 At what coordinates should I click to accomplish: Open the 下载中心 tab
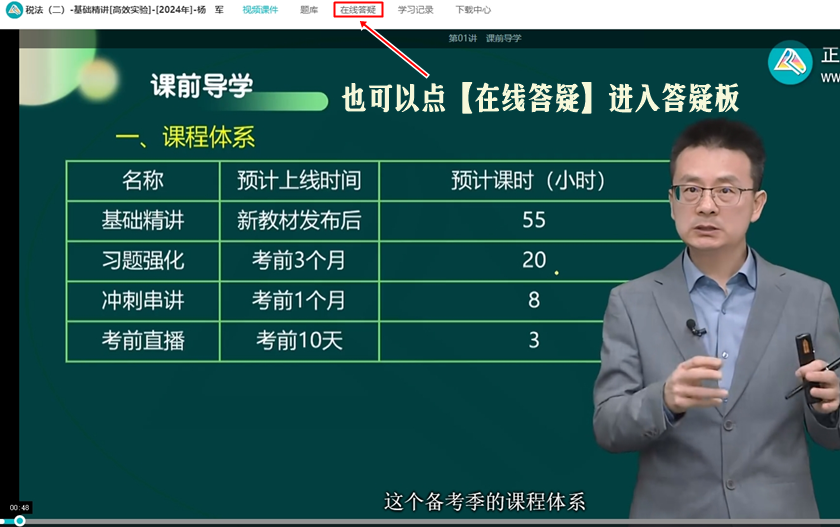473,10
